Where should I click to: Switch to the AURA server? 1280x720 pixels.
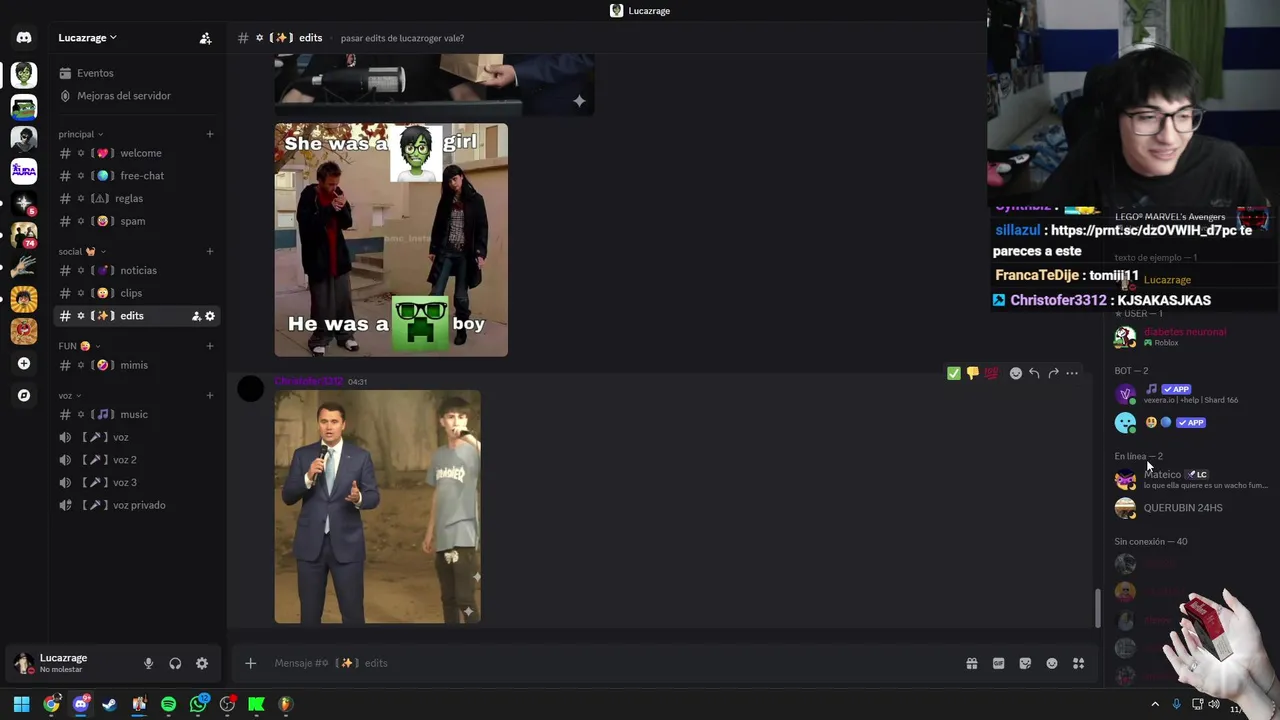[24, 171]
